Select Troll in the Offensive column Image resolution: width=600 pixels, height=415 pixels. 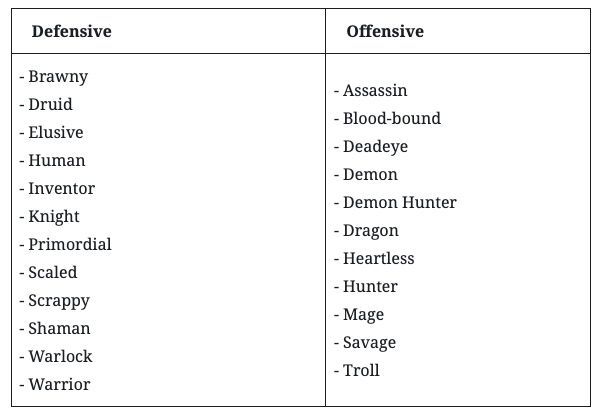(x=357, y=370)
